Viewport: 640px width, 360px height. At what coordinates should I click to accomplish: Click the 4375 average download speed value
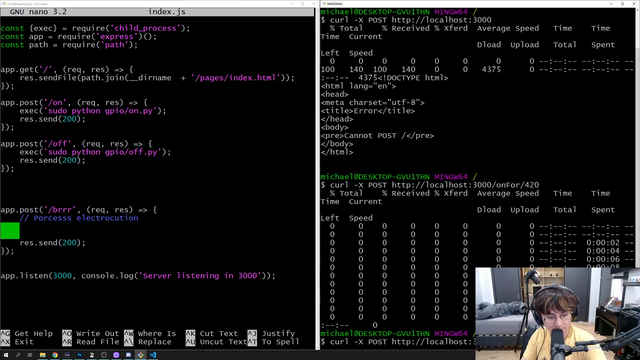coord(491,69)
